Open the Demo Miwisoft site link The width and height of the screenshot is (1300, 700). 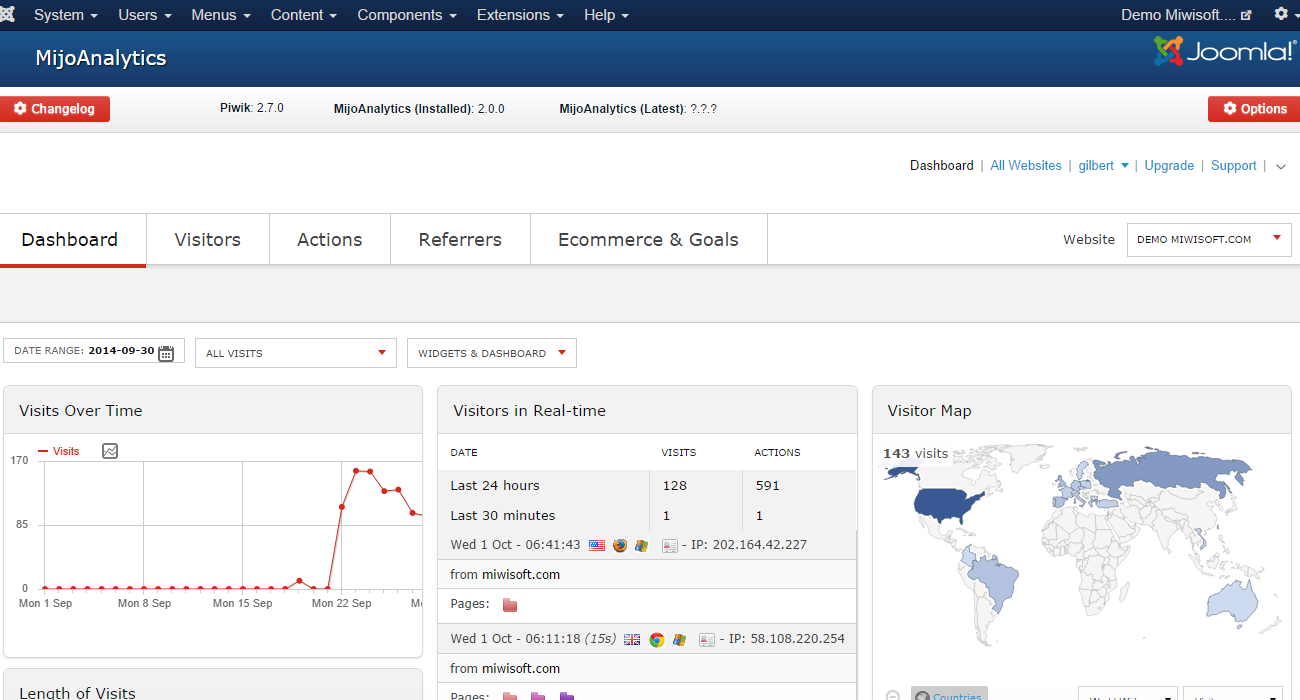[1186, 15]
